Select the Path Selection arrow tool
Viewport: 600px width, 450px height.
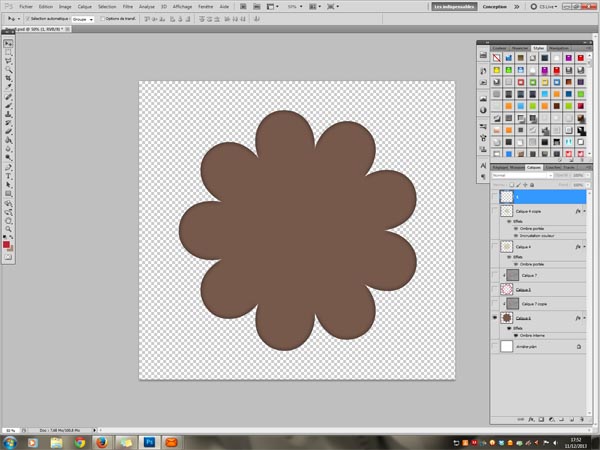[x=8, y=185]
